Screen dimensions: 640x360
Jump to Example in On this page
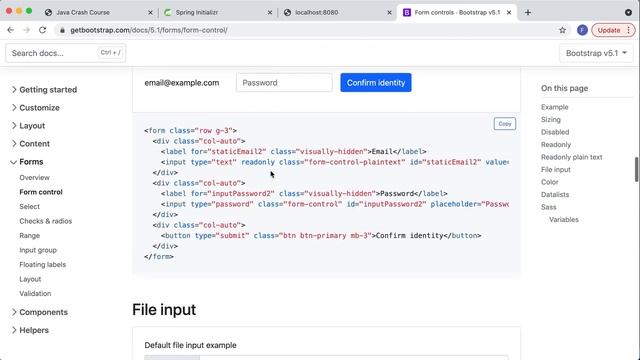(x=554, y=107)
